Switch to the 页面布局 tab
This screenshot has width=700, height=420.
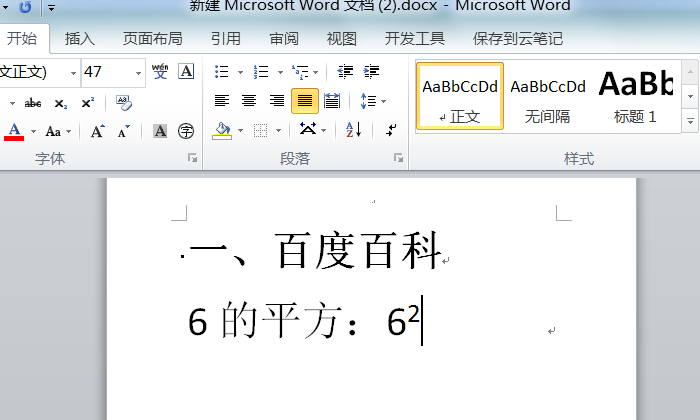[153, 39]
